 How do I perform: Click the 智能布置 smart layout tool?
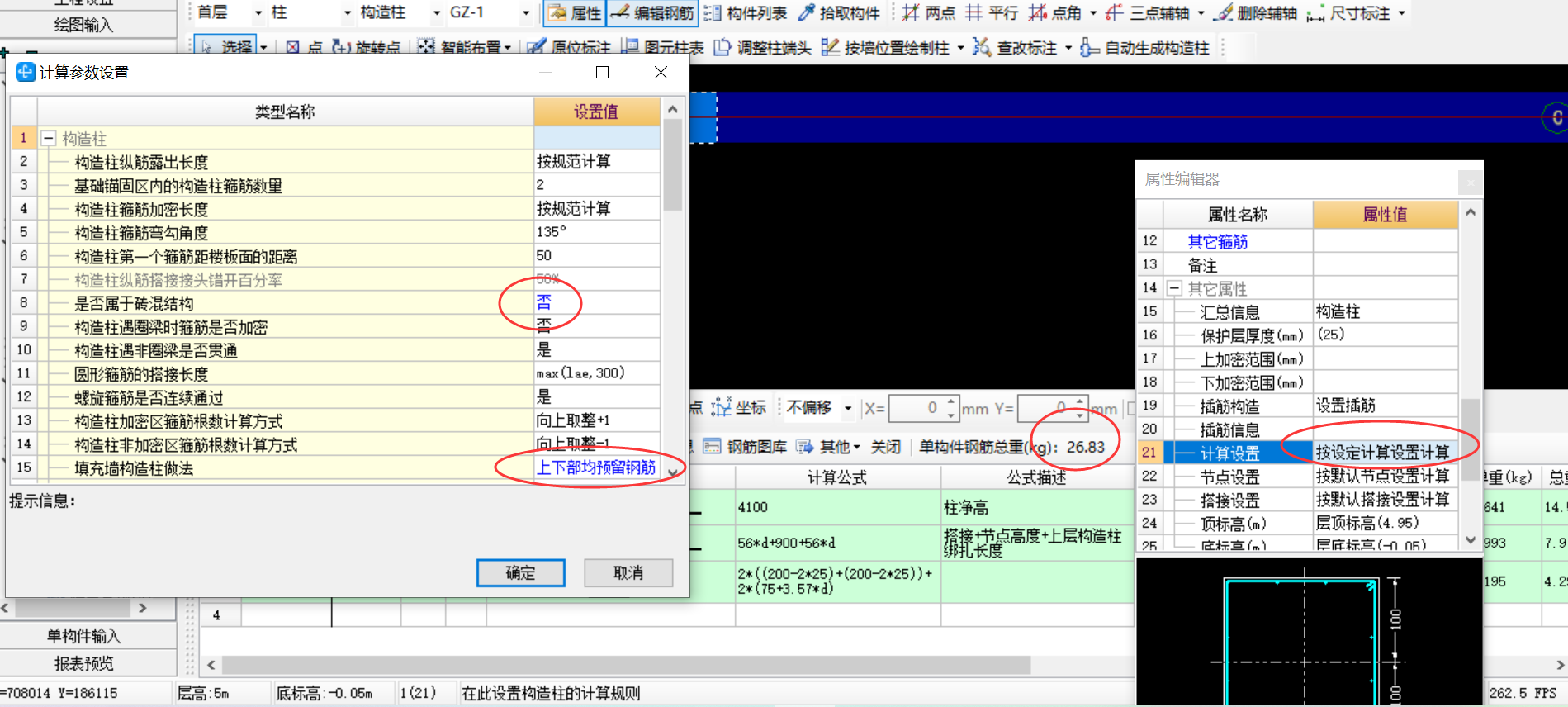459,47
